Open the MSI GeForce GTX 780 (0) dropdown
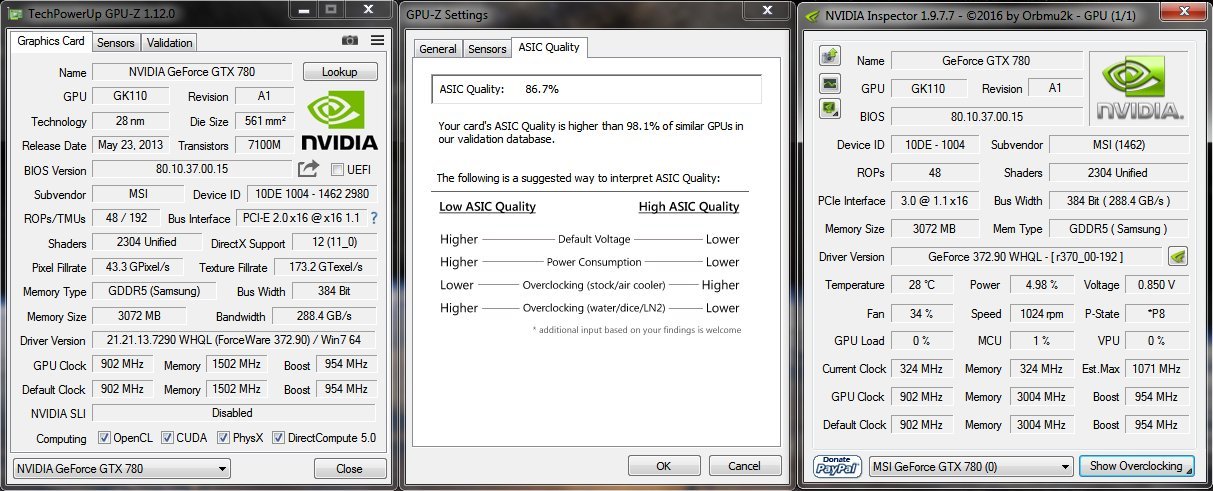 click(x=970, y=466)
